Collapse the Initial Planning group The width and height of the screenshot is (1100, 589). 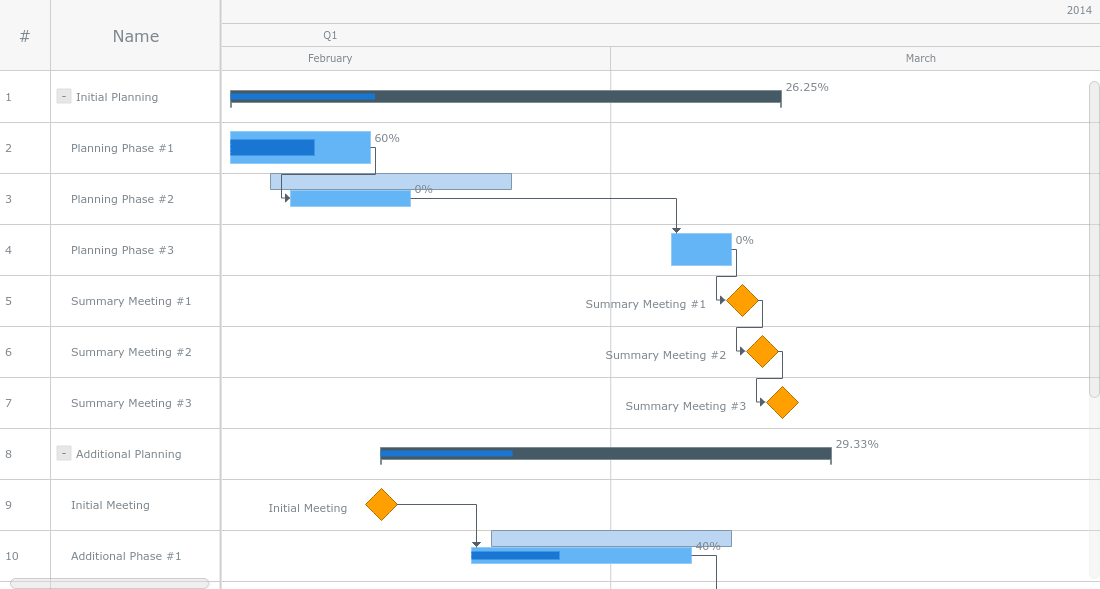pos(64,97)
